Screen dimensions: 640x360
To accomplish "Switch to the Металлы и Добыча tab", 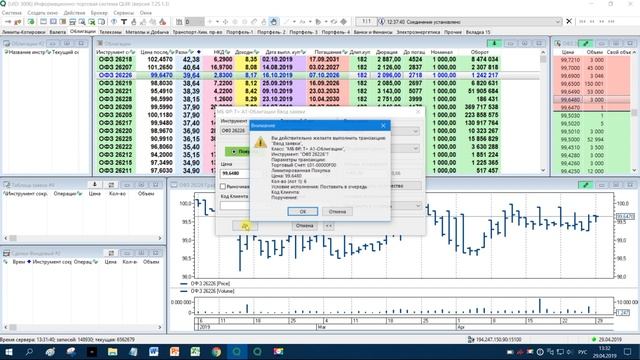I will point(147,32).
